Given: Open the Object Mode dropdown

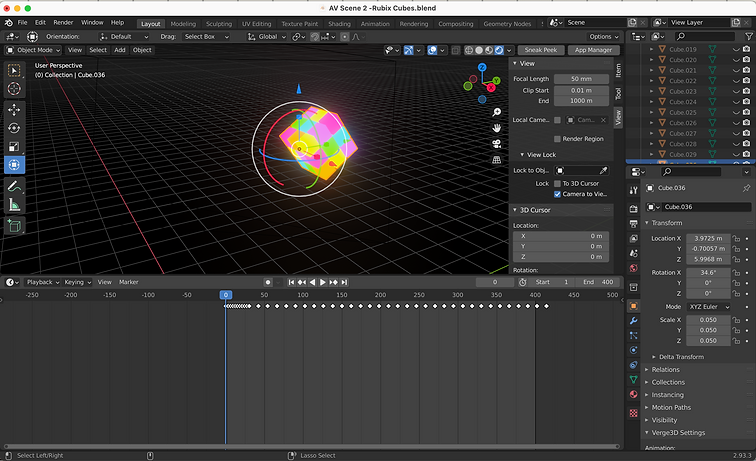Looking at the screenshot, I should (33, 50).
